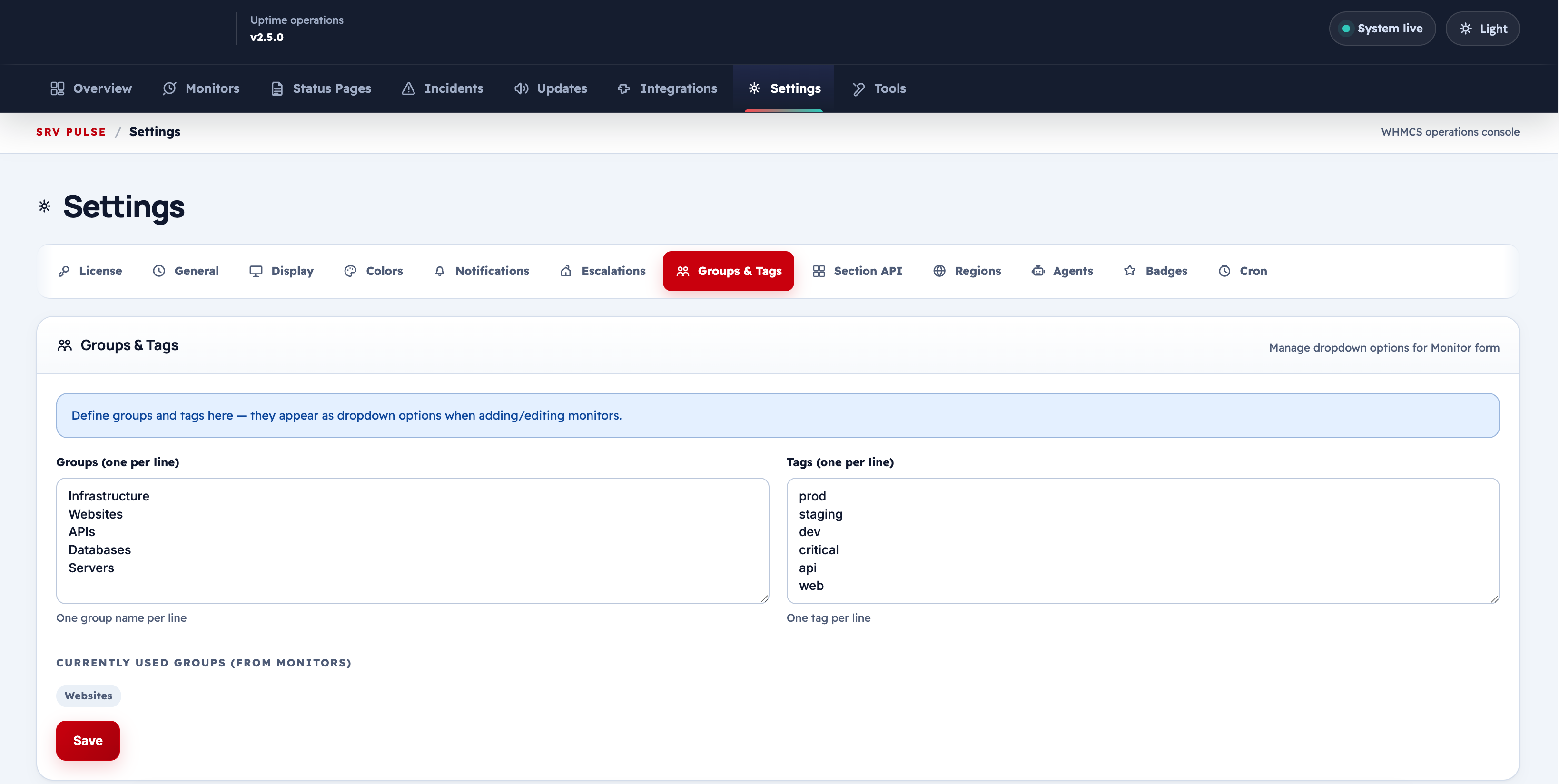This screenshot has height=784, width=1559.
Task: Click the Monitors stopwatch icon
Action: [169, 88]
